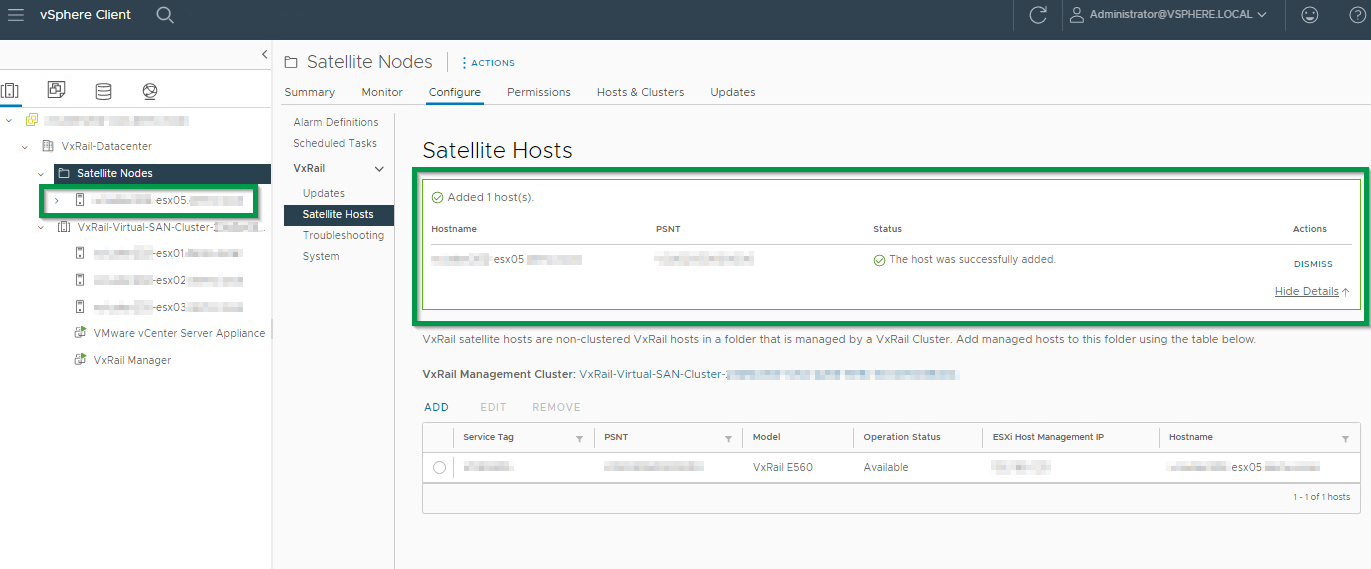Open Scheduled Tasks in Configure menu
The width and height of the screenshot is (1371, 569).
[335, 143]
